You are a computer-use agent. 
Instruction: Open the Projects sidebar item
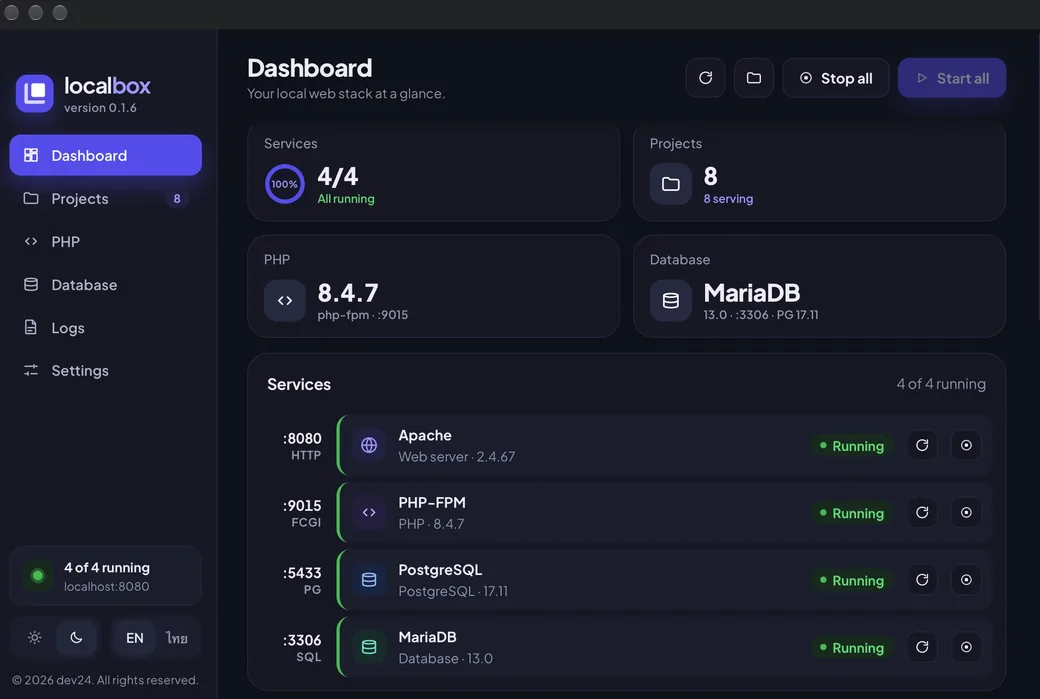pos(105,198)
